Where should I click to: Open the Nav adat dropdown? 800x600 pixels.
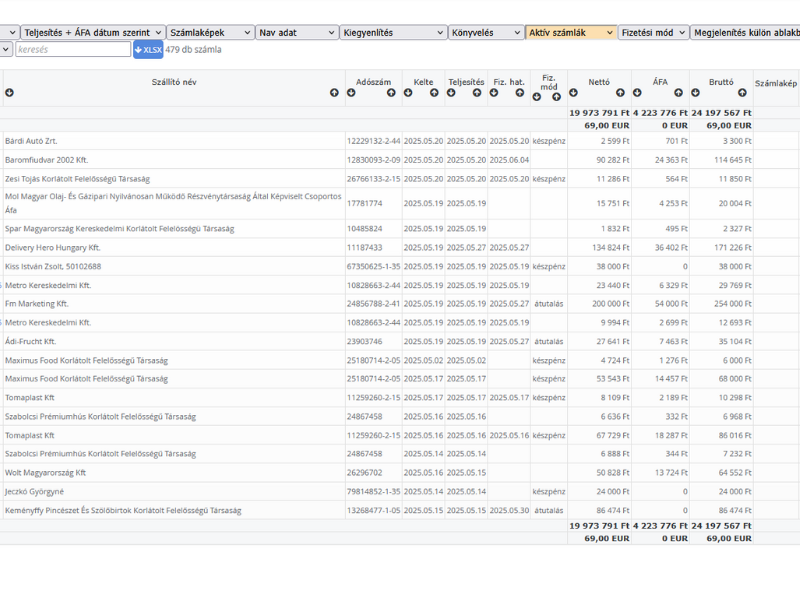[x=296, y=33]
